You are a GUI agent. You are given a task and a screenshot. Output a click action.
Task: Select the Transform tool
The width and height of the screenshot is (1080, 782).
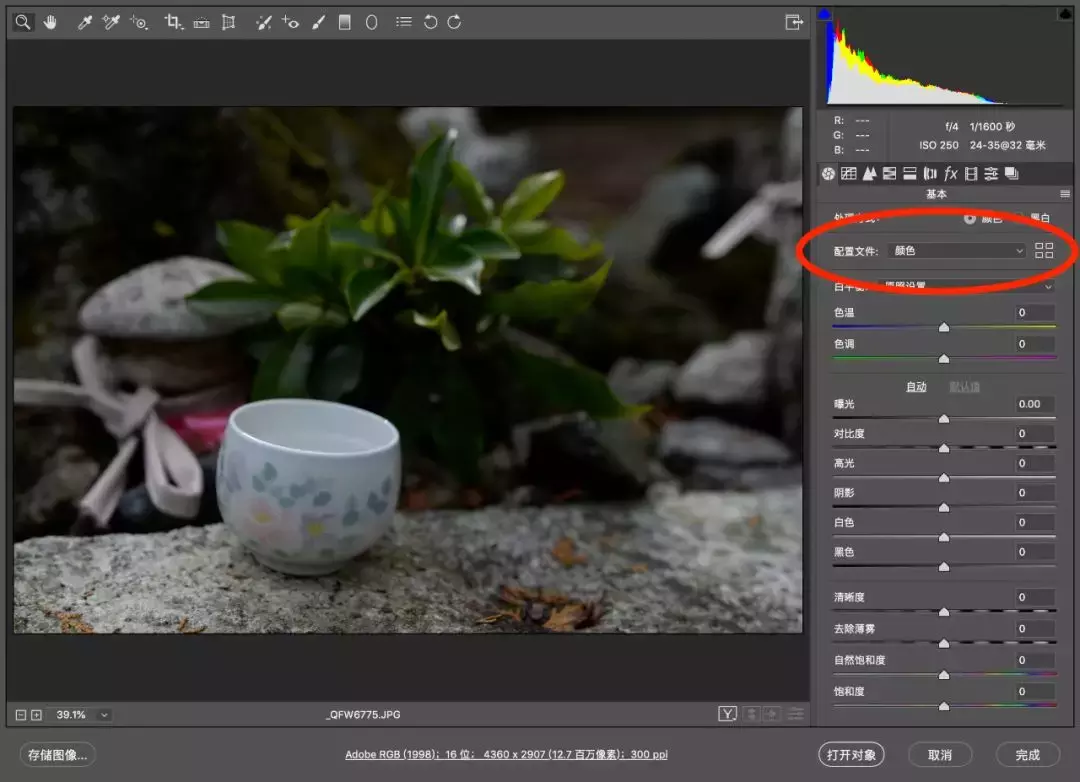[x=229, y=22]
